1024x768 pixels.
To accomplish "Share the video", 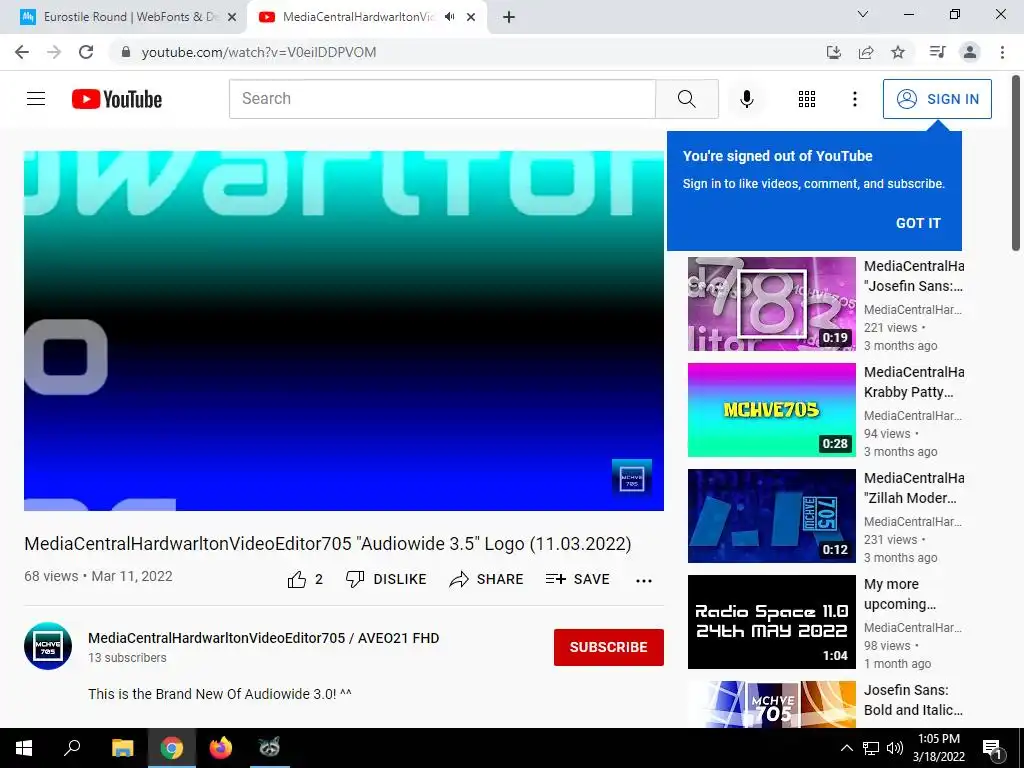I will point(486,579).
